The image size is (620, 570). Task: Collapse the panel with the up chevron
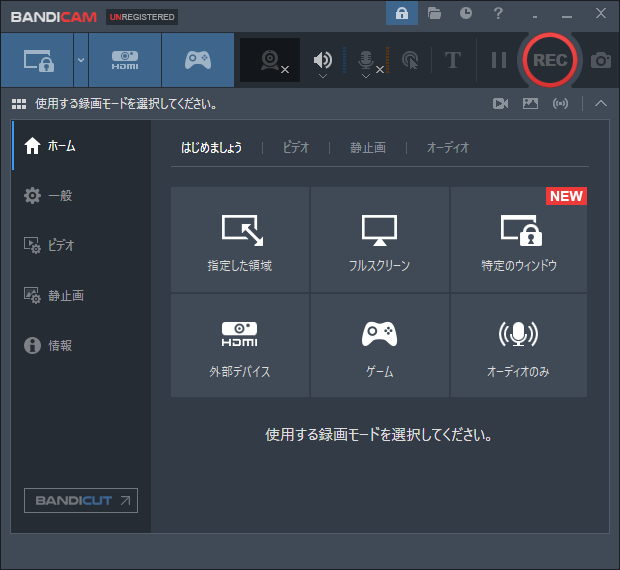coord(601,104)
